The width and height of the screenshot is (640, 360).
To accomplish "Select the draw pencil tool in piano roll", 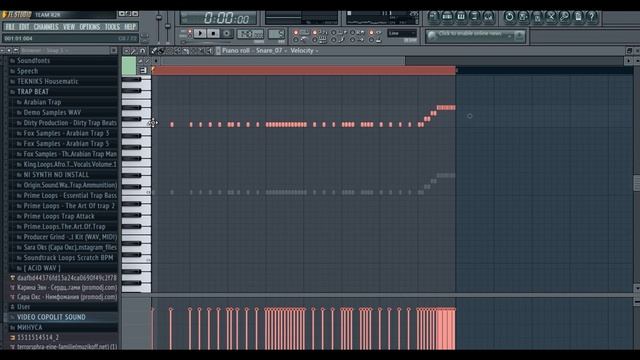I will [x=154, y=51].
